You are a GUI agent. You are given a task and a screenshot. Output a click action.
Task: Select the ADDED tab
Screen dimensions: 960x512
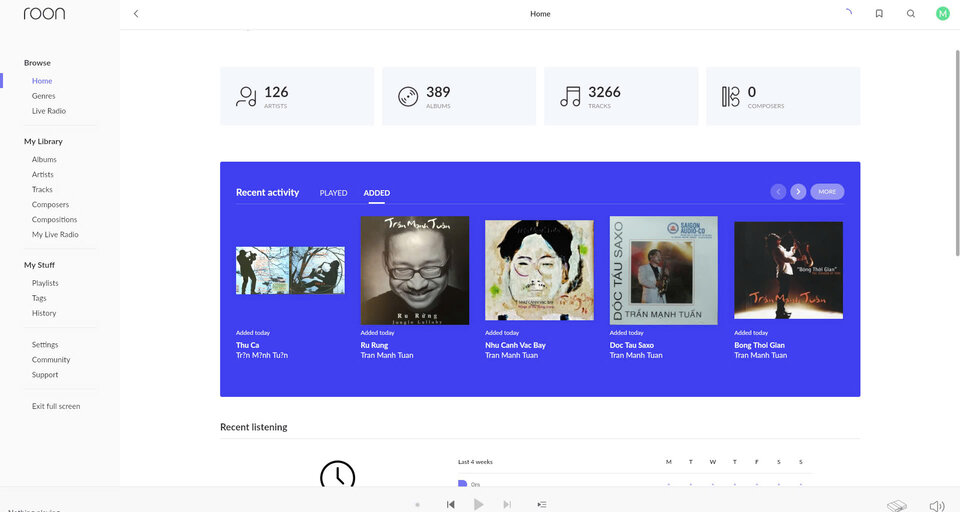377,193
